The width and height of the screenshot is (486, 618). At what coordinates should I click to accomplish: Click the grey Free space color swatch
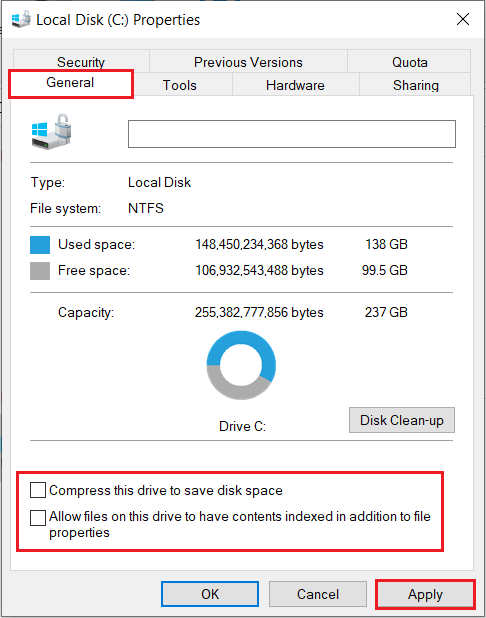point(40,271)
